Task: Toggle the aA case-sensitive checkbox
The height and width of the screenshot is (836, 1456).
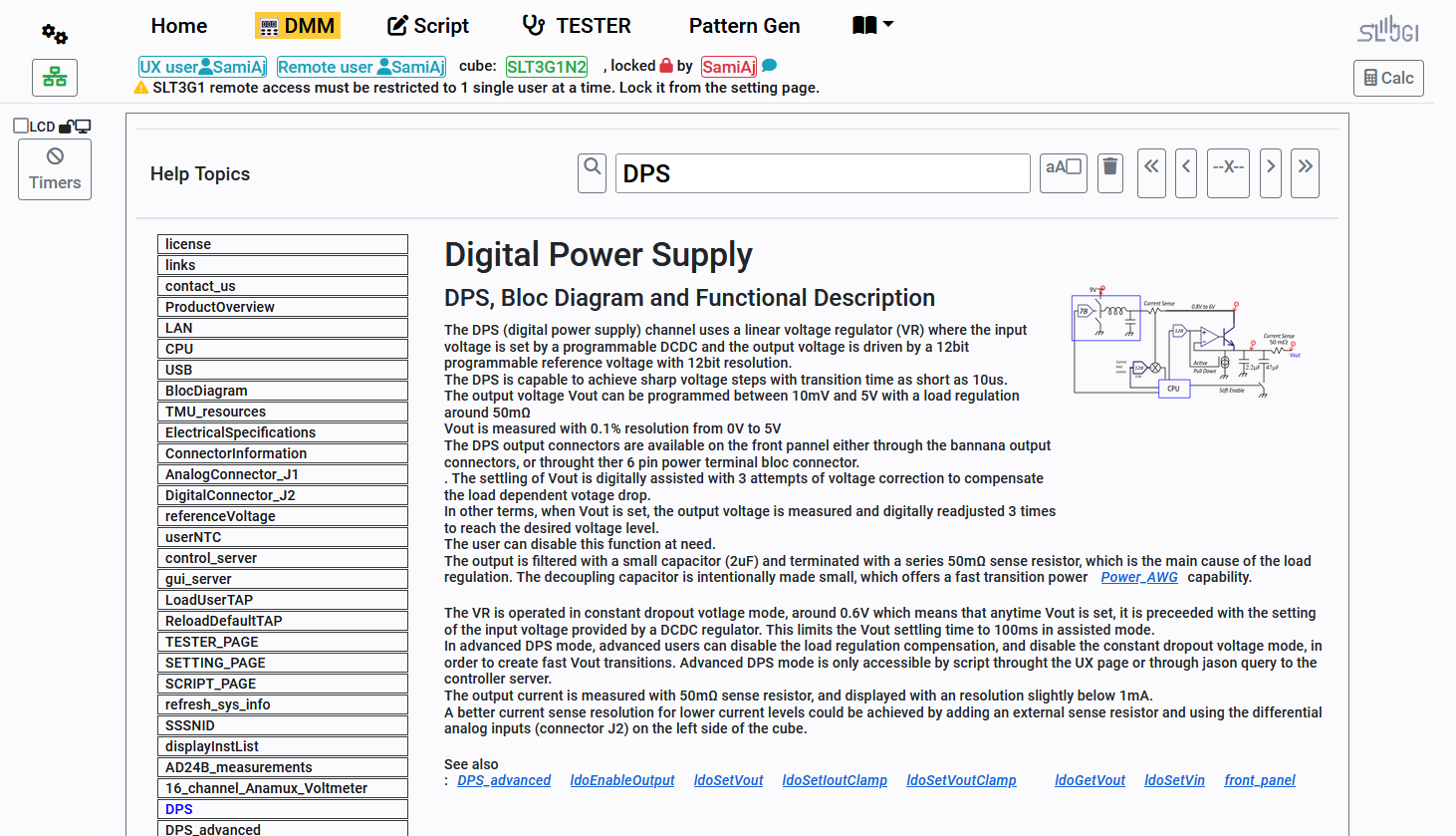Action: [1074, 167]
